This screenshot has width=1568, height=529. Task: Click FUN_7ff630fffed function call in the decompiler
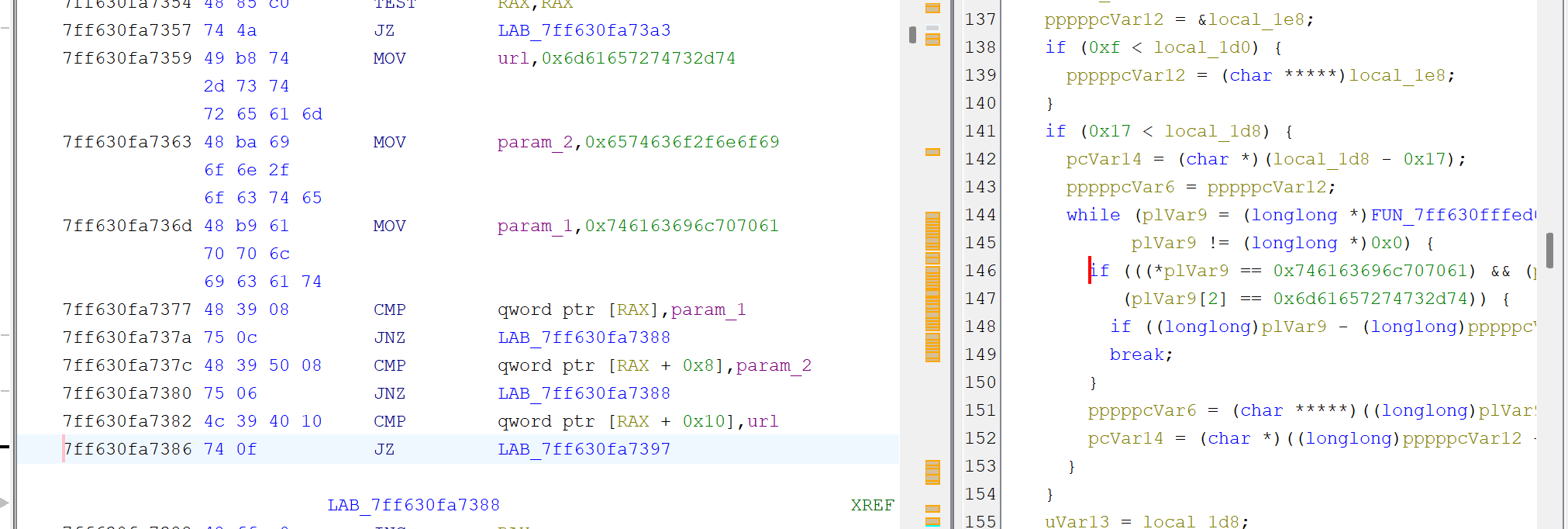[x=1454, y=215]
